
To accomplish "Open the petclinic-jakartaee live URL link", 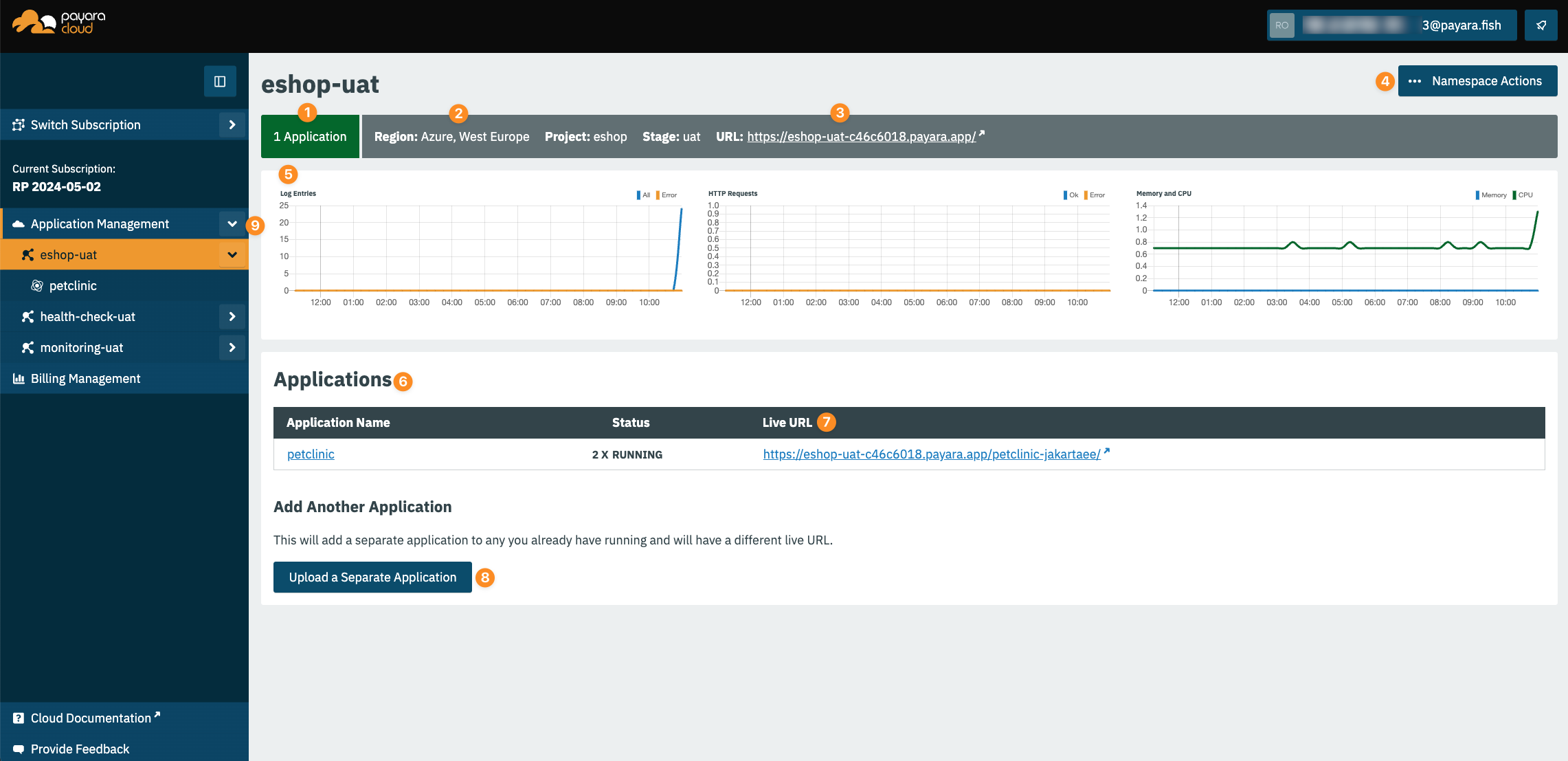I will [932, 454].
